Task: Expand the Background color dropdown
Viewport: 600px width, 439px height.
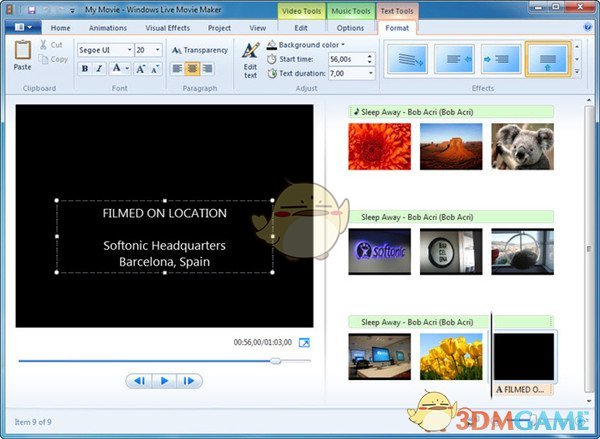Action: tap(342, 44)
